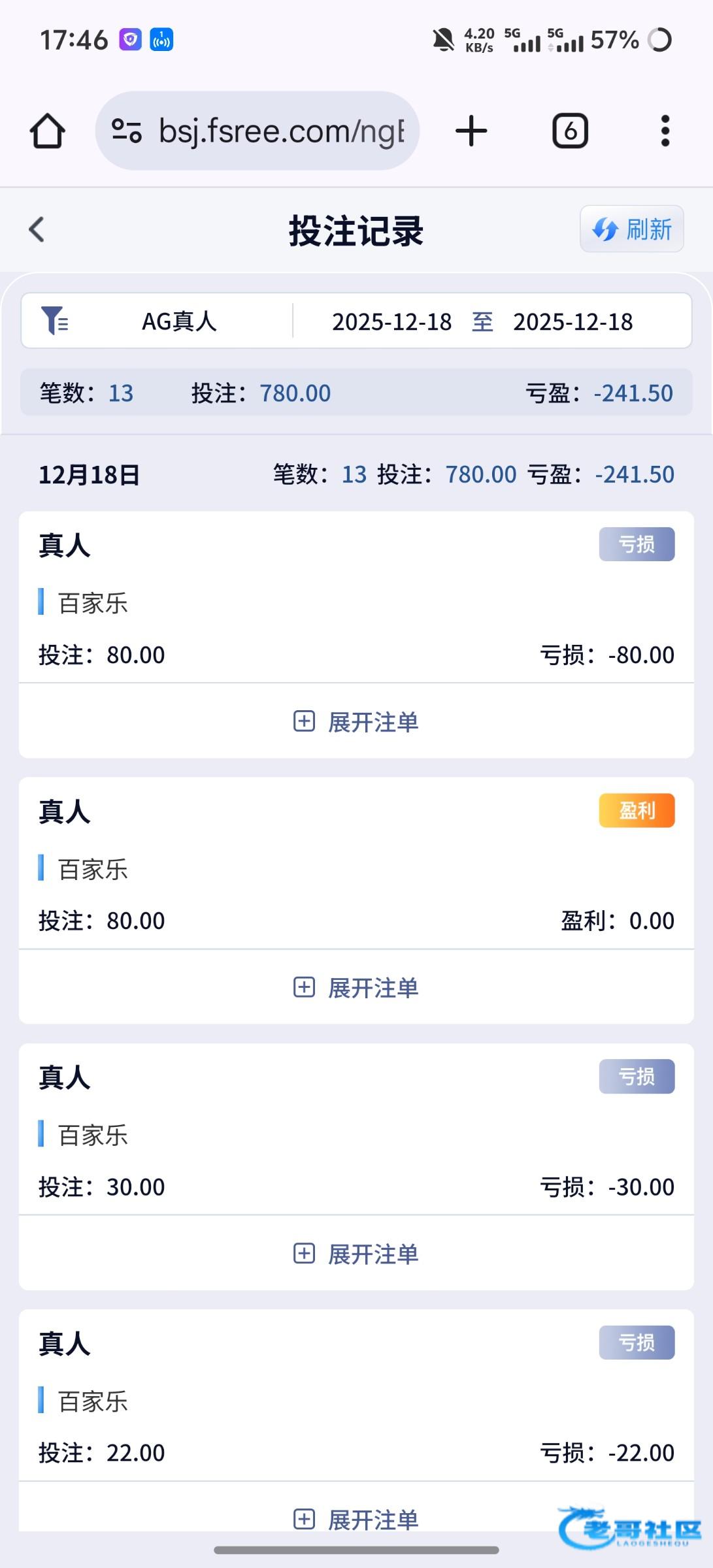Tap the browser home icon

(48, 131)
